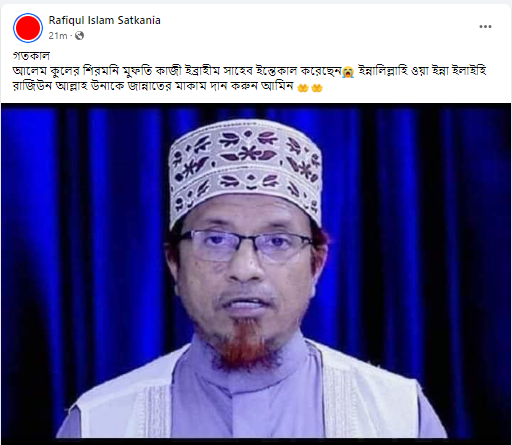Open the 21m timestamp link
This screenshot has width=512, height=445.
(x=58, y=35)
